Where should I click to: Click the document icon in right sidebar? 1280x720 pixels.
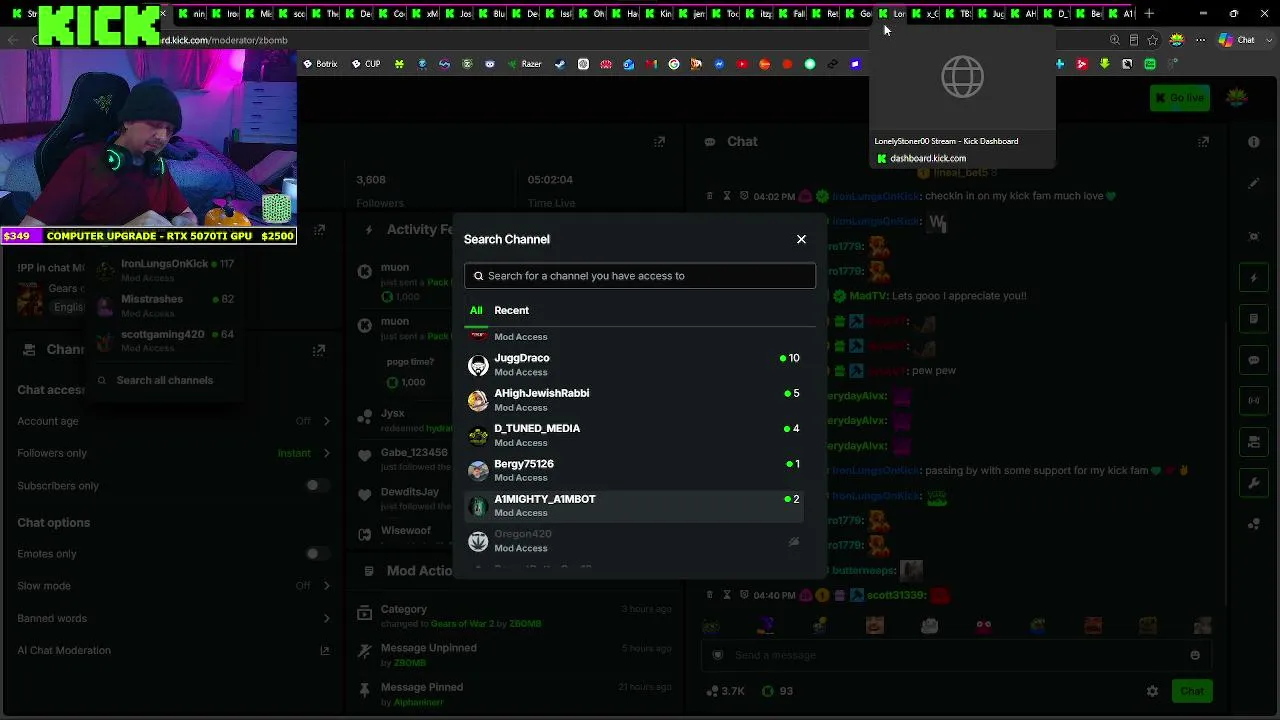[x=1254, y=319]
